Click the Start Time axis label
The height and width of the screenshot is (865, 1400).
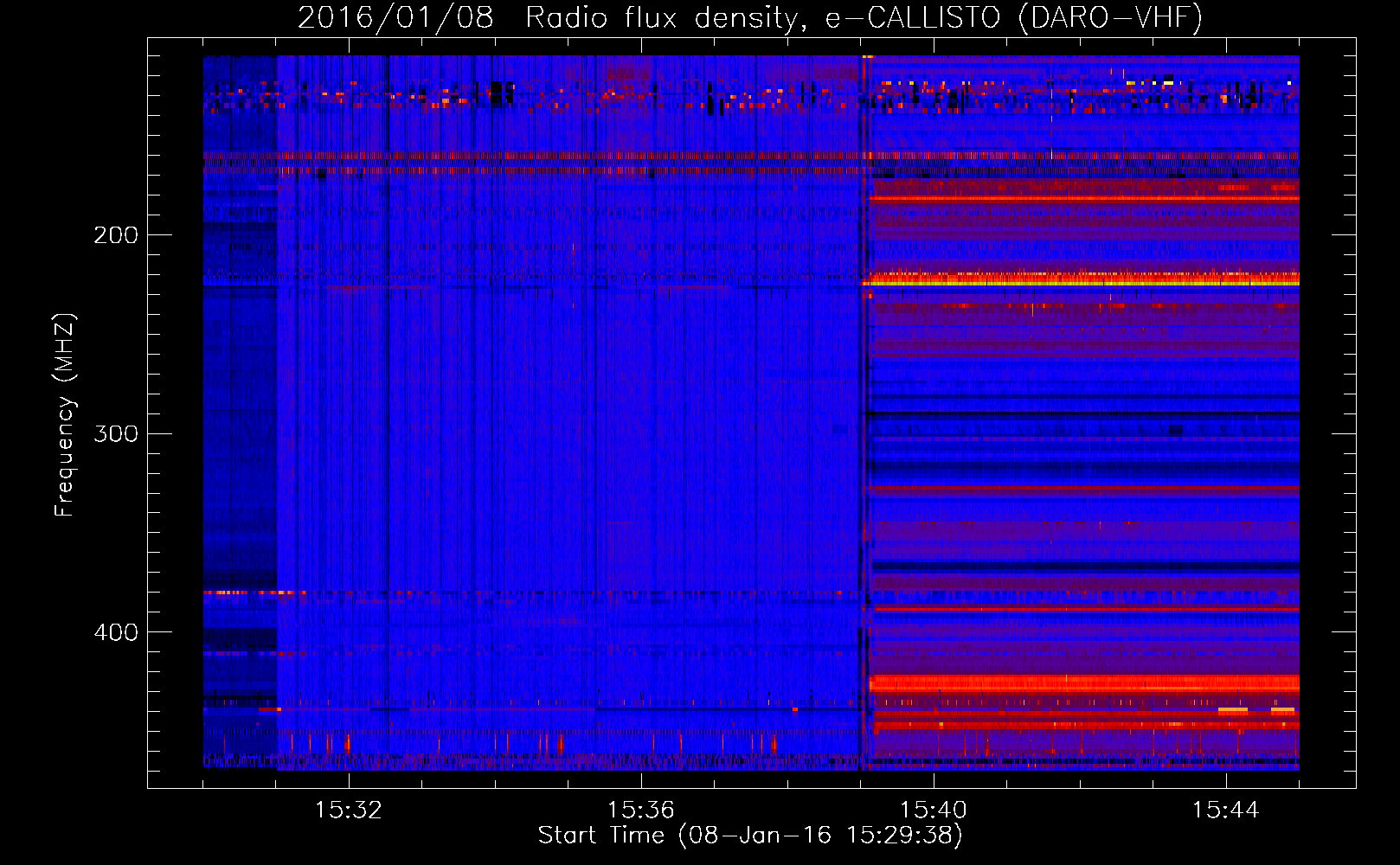[749, 836]
